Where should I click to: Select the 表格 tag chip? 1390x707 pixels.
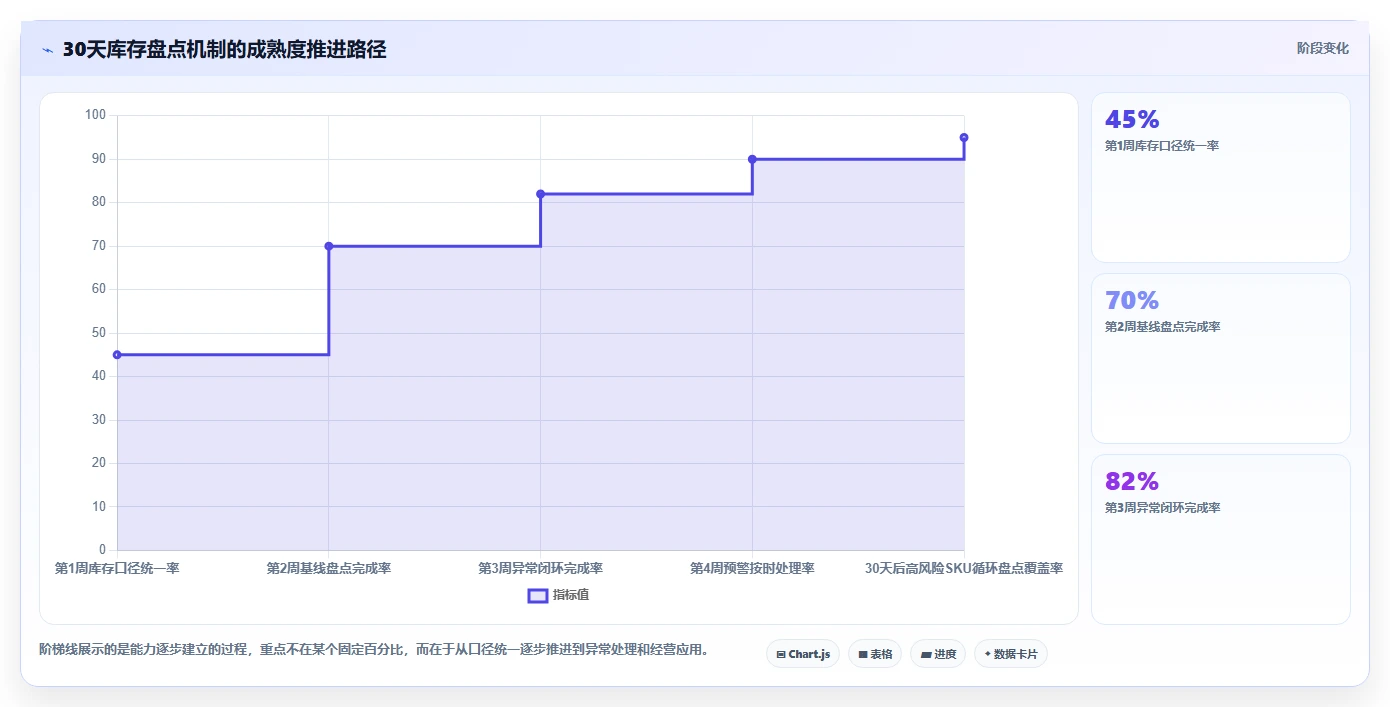[x=875, y=654]
